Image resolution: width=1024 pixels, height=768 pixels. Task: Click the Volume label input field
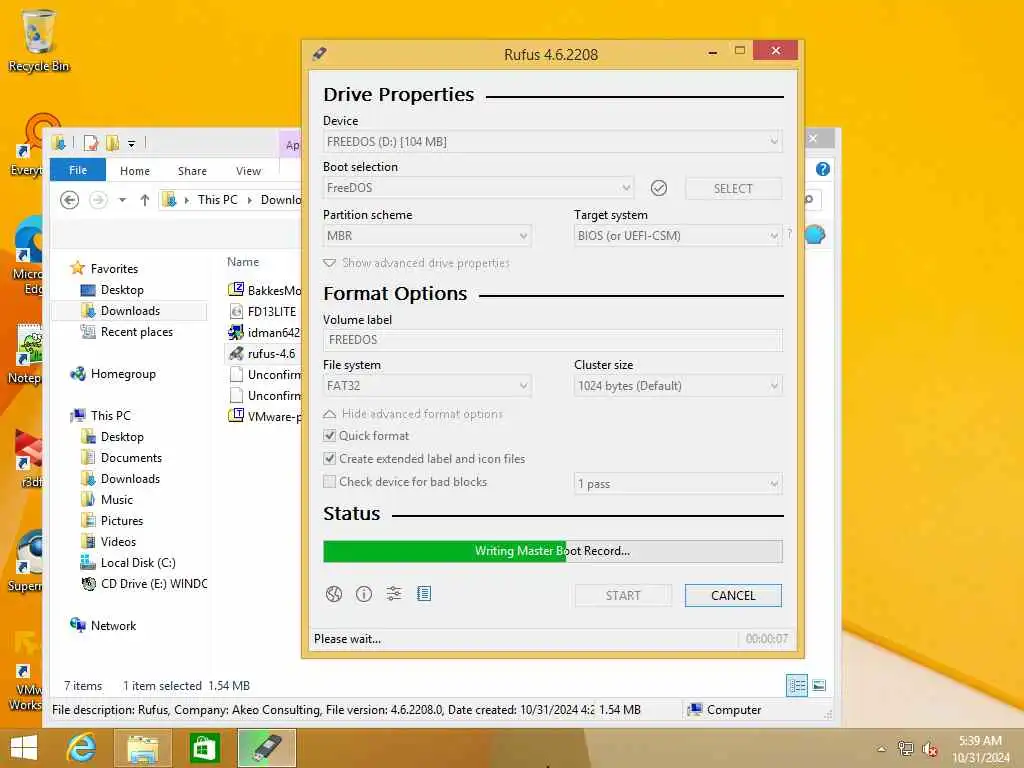[x=552, y=340]
